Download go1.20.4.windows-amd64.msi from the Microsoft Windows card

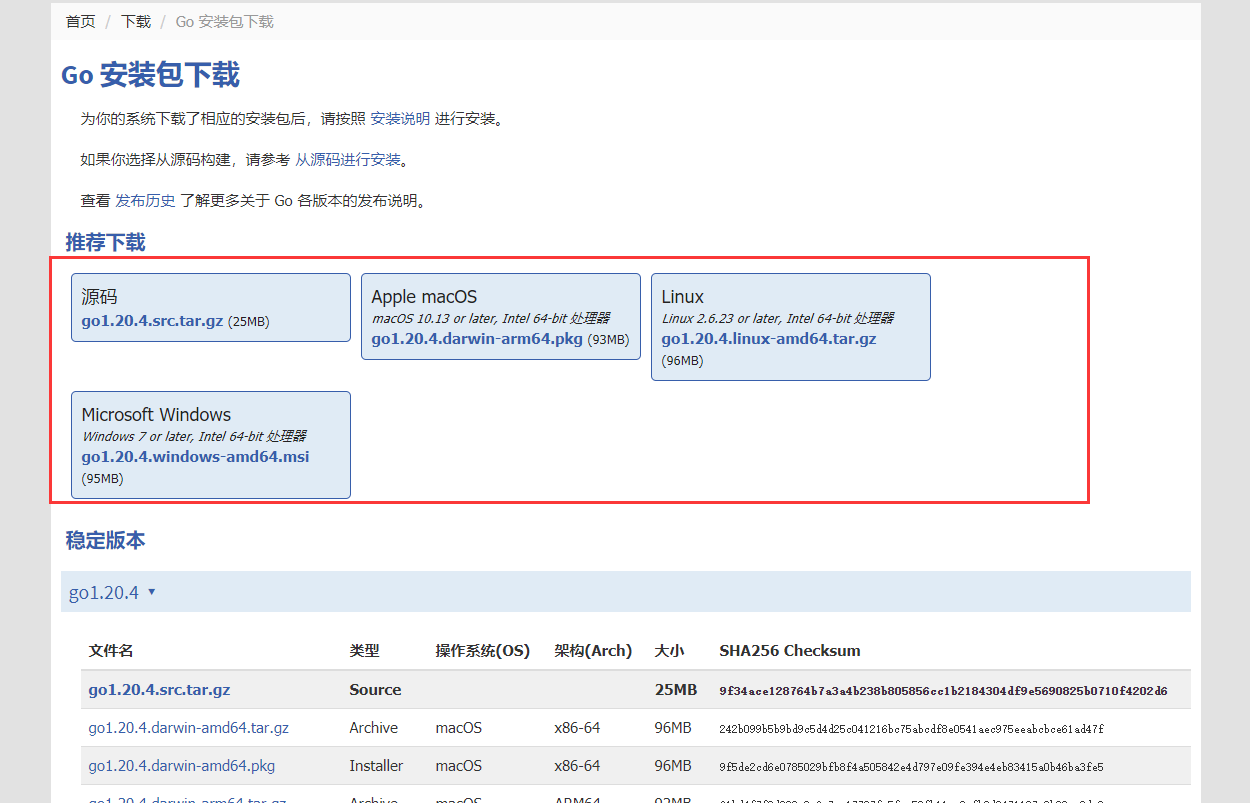pyautogui.click(x=195, y=457)
